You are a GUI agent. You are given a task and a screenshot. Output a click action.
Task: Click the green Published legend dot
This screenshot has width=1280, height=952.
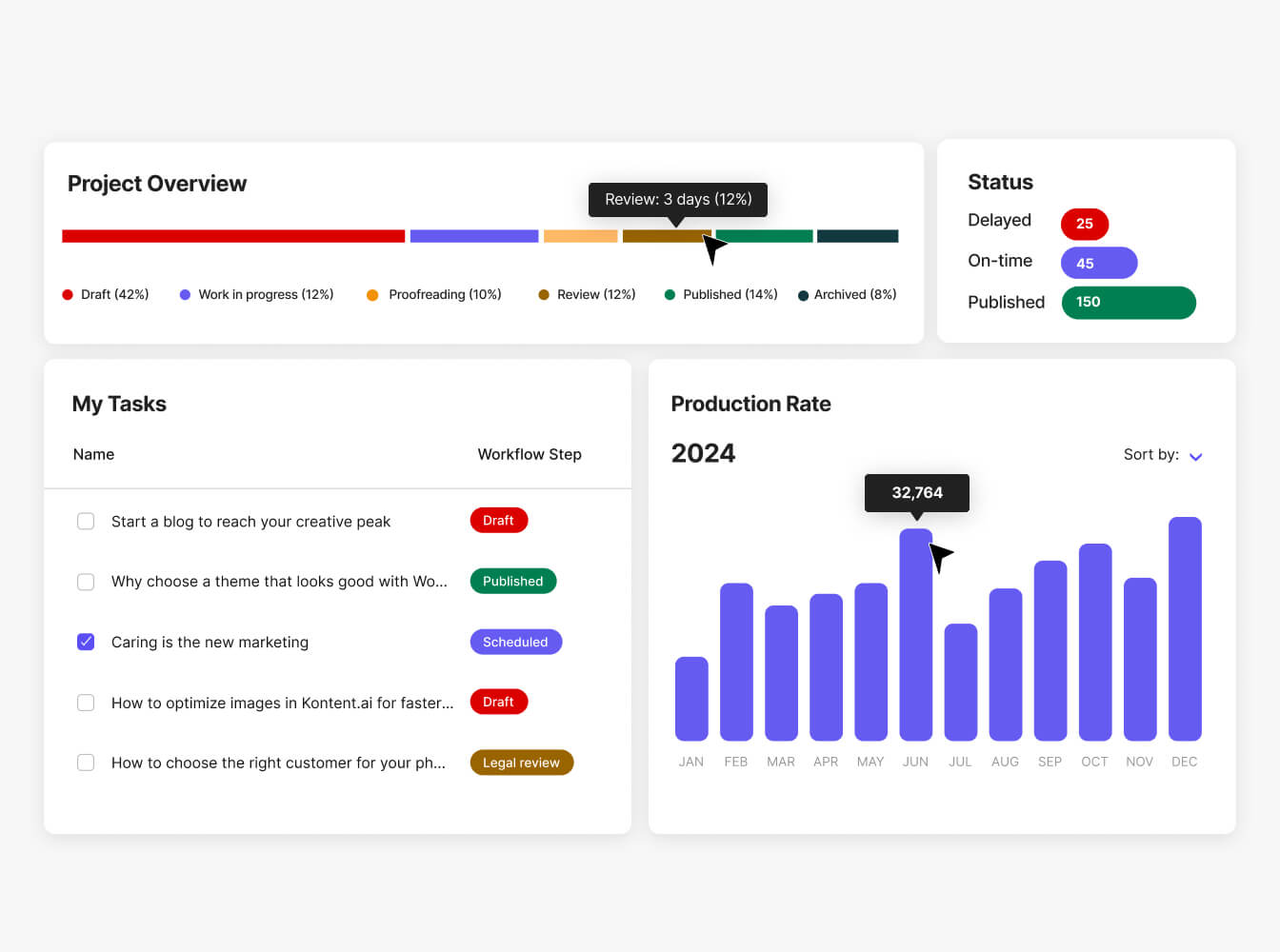click(670, 295)
